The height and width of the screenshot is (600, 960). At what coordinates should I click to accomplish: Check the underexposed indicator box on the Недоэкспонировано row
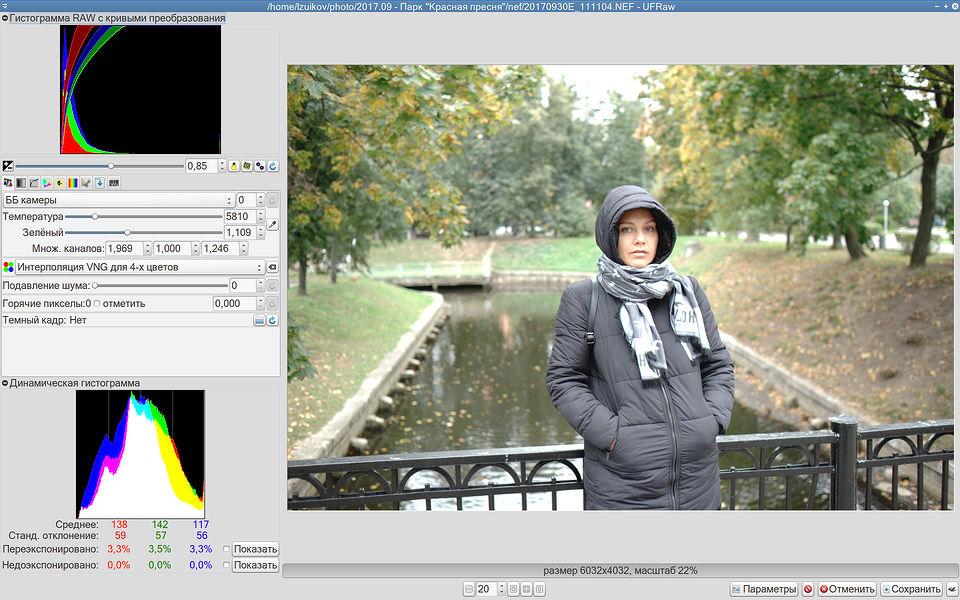[227, 565]
